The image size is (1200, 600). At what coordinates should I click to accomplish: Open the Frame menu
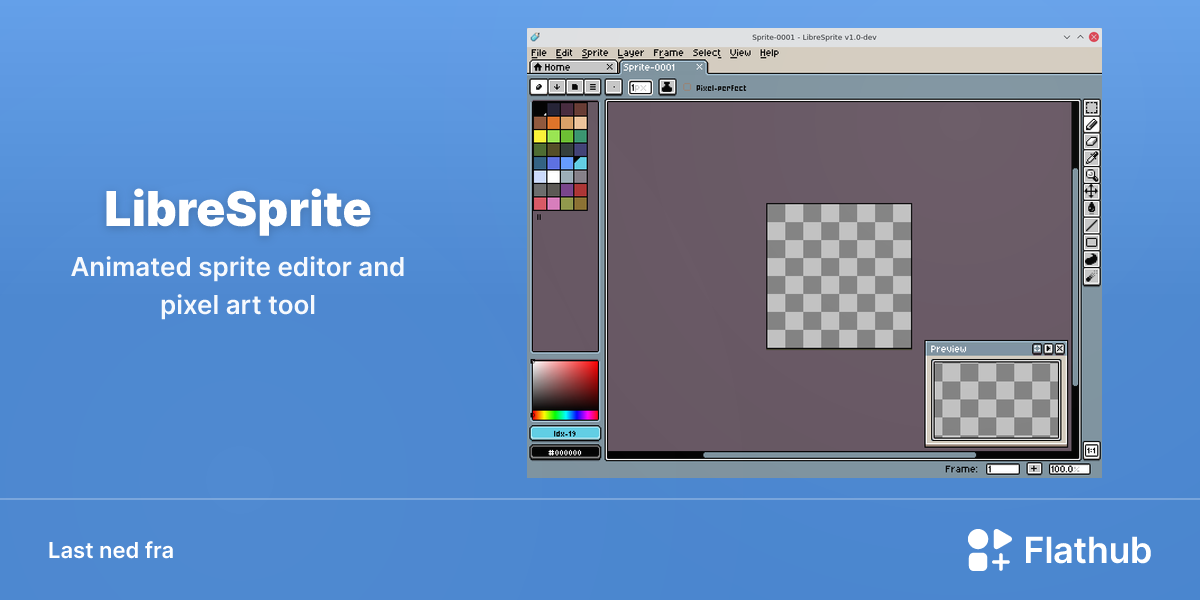[x=668, y=53]
